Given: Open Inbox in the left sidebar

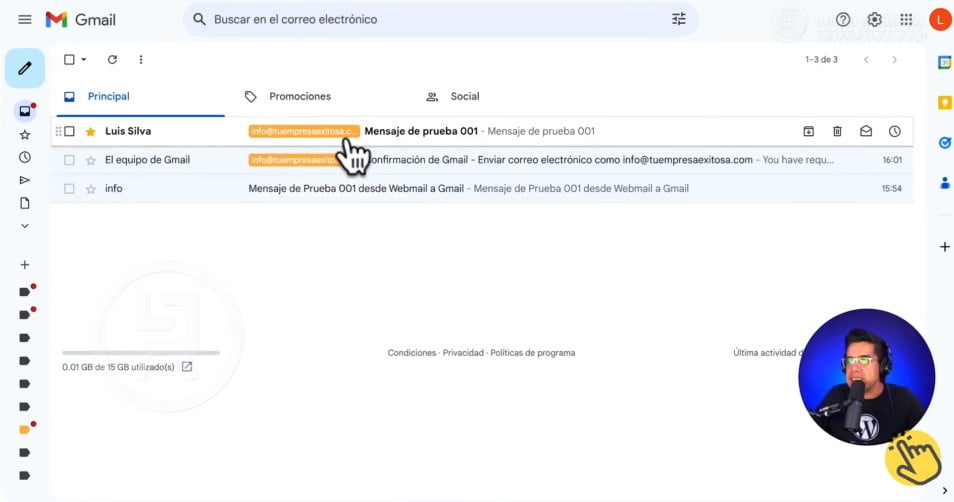Looking at the screenshot, I should coord(25,111).
